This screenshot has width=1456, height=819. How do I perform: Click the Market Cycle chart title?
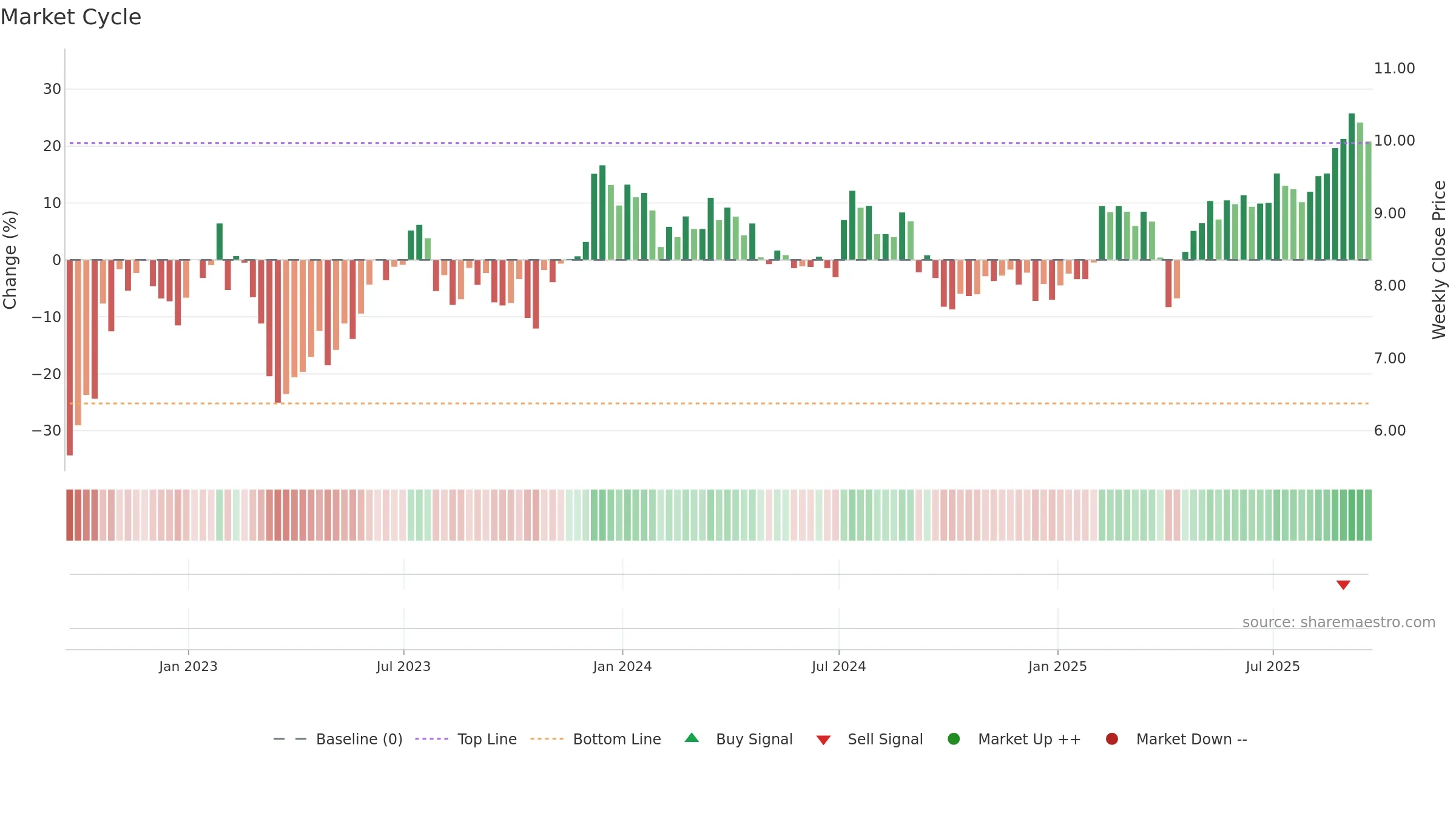[71, 17]
